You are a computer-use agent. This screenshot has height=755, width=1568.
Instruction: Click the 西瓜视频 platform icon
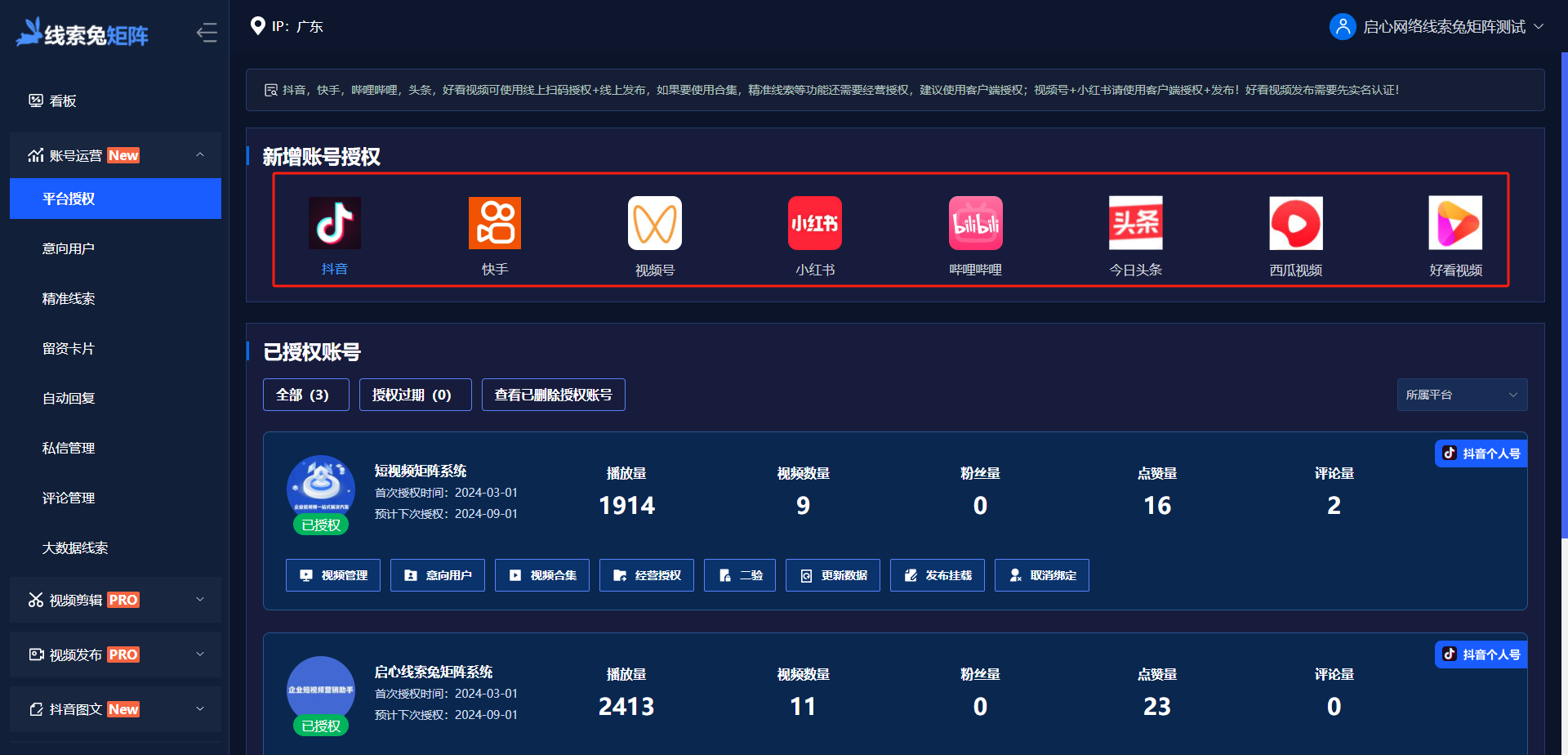(x=1295, y=223)
